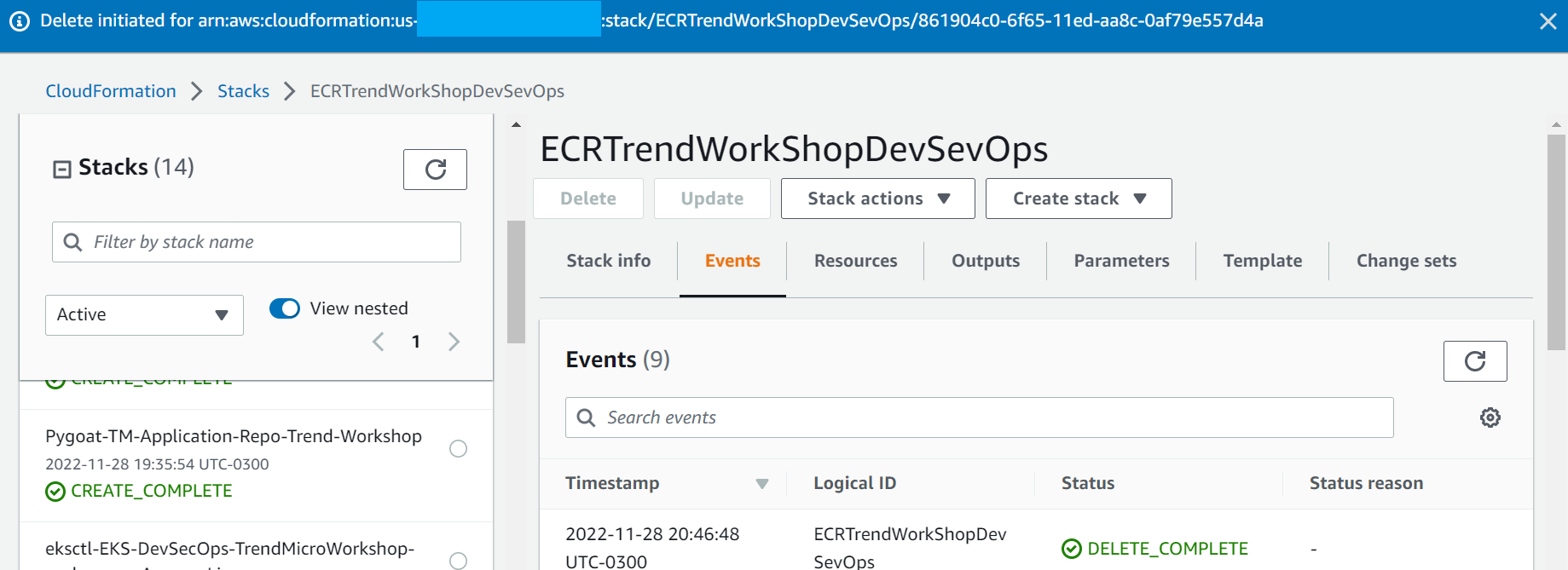This screenshot has height=570, width=1568.
Task: Click the DELETE_COMPLETE status text
Action: pyautogui.click(x=1168, y=549)
